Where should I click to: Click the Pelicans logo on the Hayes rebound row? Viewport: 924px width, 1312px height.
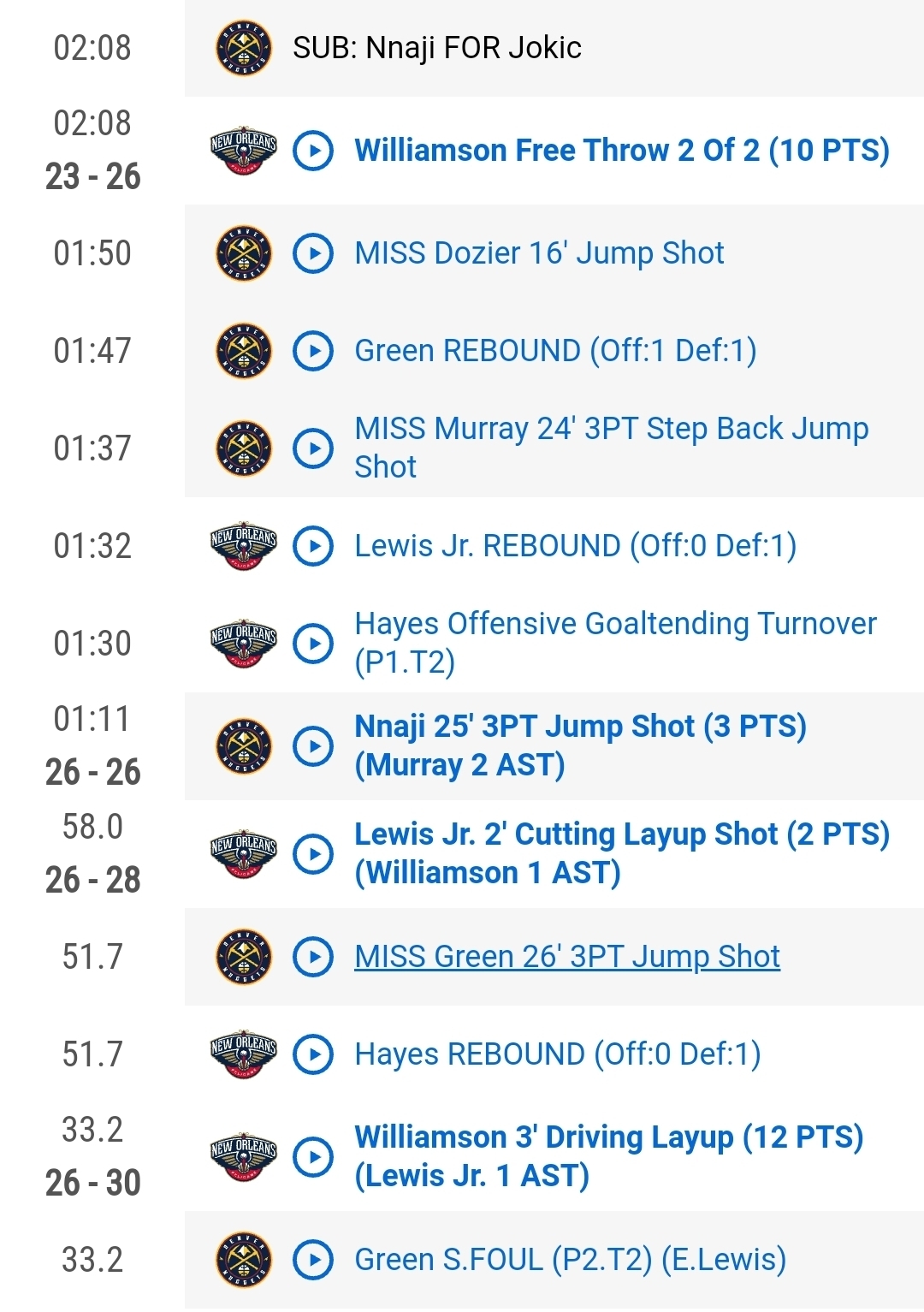244,1054
